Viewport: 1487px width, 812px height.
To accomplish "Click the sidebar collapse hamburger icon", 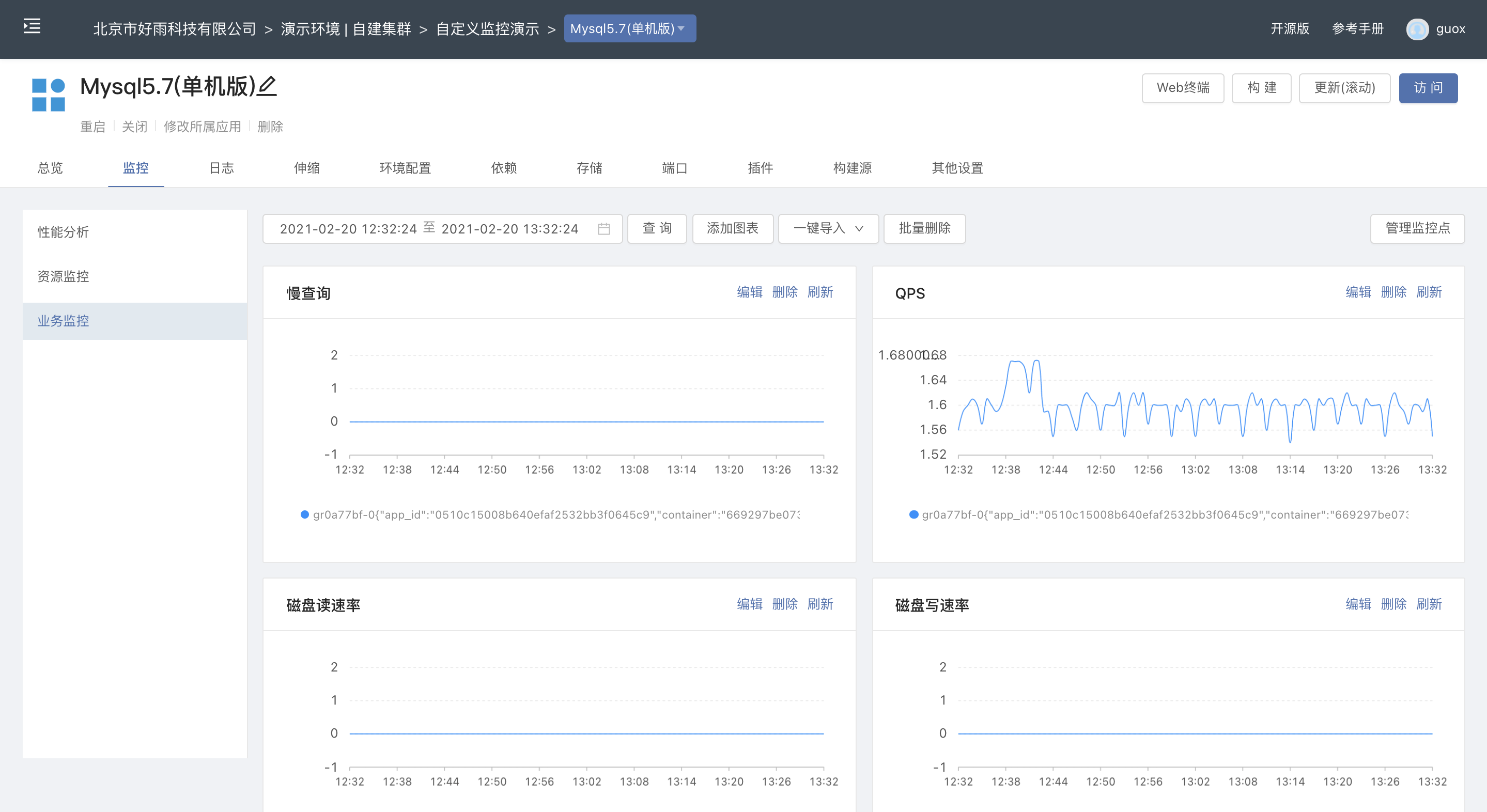I will click(x=32, y=26).
